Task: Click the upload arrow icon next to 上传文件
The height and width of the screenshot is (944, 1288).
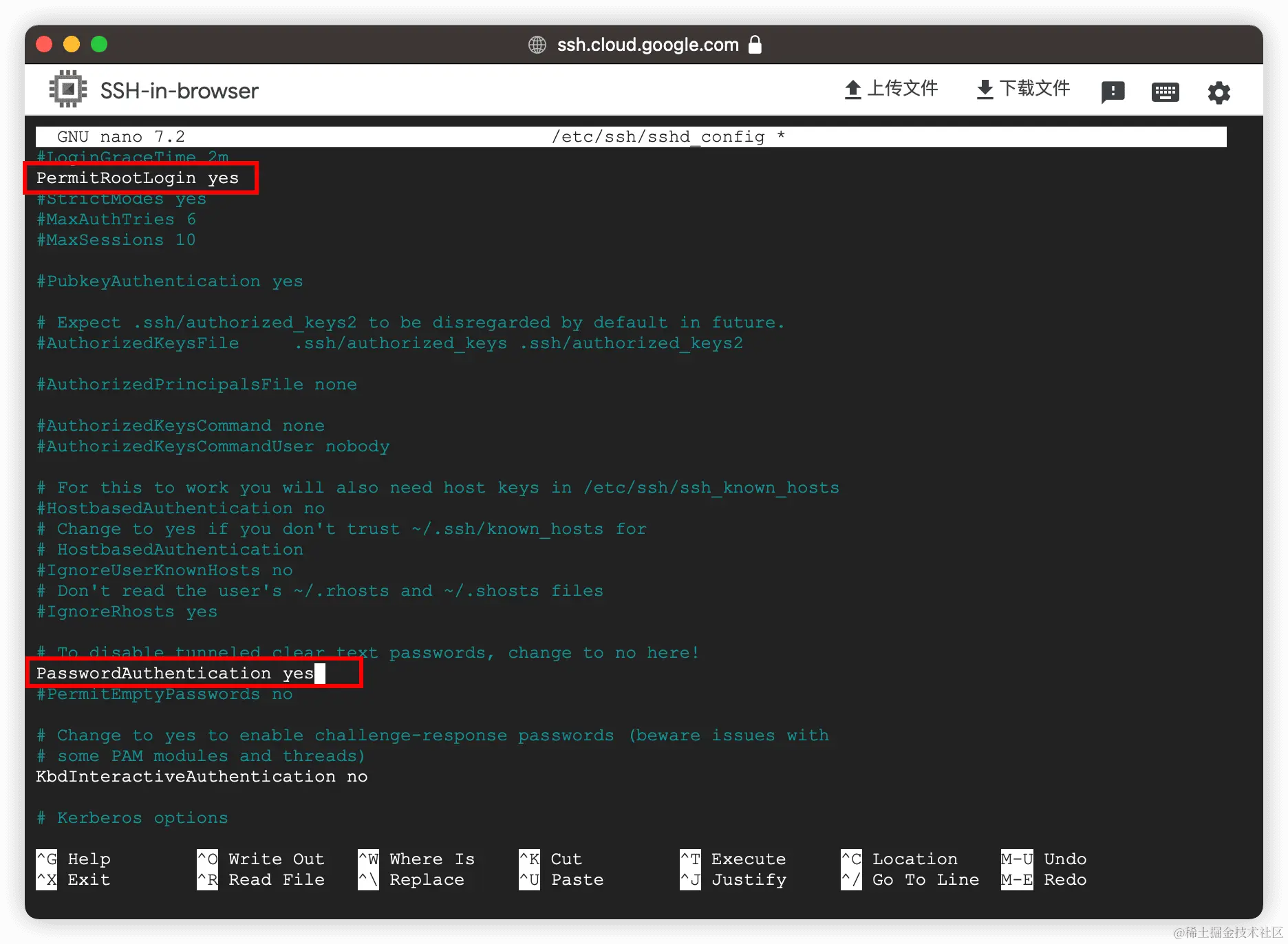Action: (853, 89)
